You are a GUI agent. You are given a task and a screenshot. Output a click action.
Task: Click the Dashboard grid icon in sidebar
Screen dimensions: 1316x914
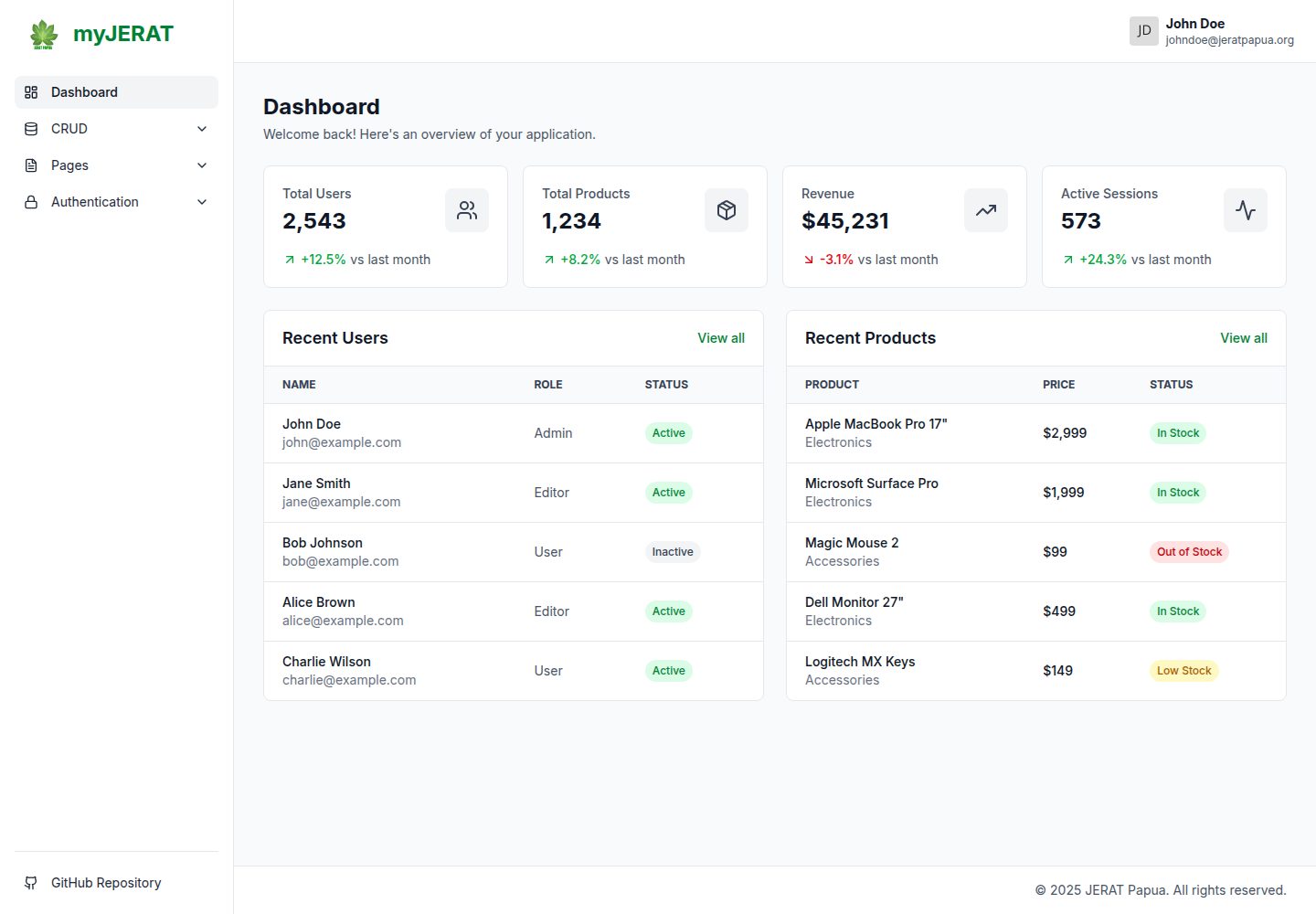31,92
